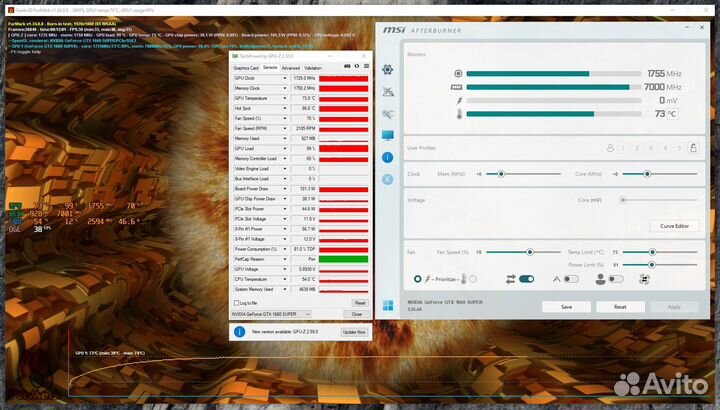Switch to the Graphics Card tab in GPU-Z
Viewport: 720px width, 410px height.
(x=246, y=68)
